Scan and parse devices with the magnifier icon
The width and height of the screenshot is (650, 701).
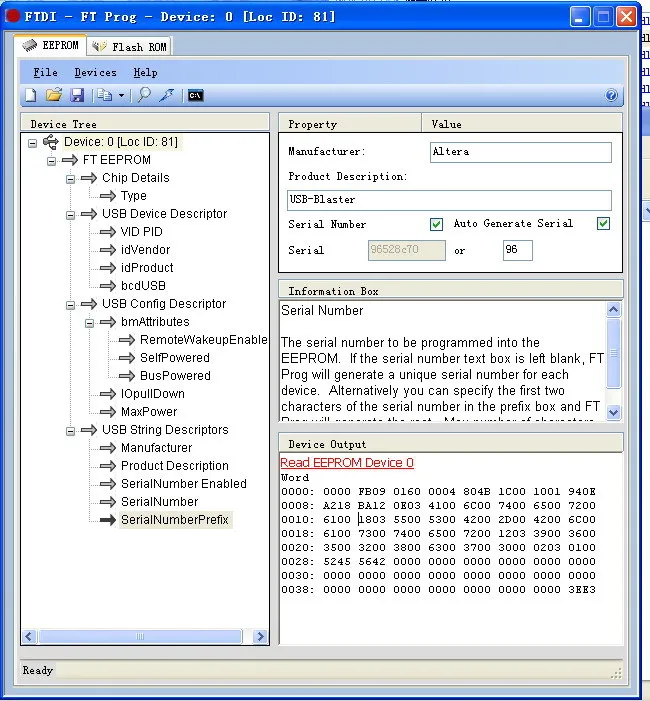pos(144,95)
